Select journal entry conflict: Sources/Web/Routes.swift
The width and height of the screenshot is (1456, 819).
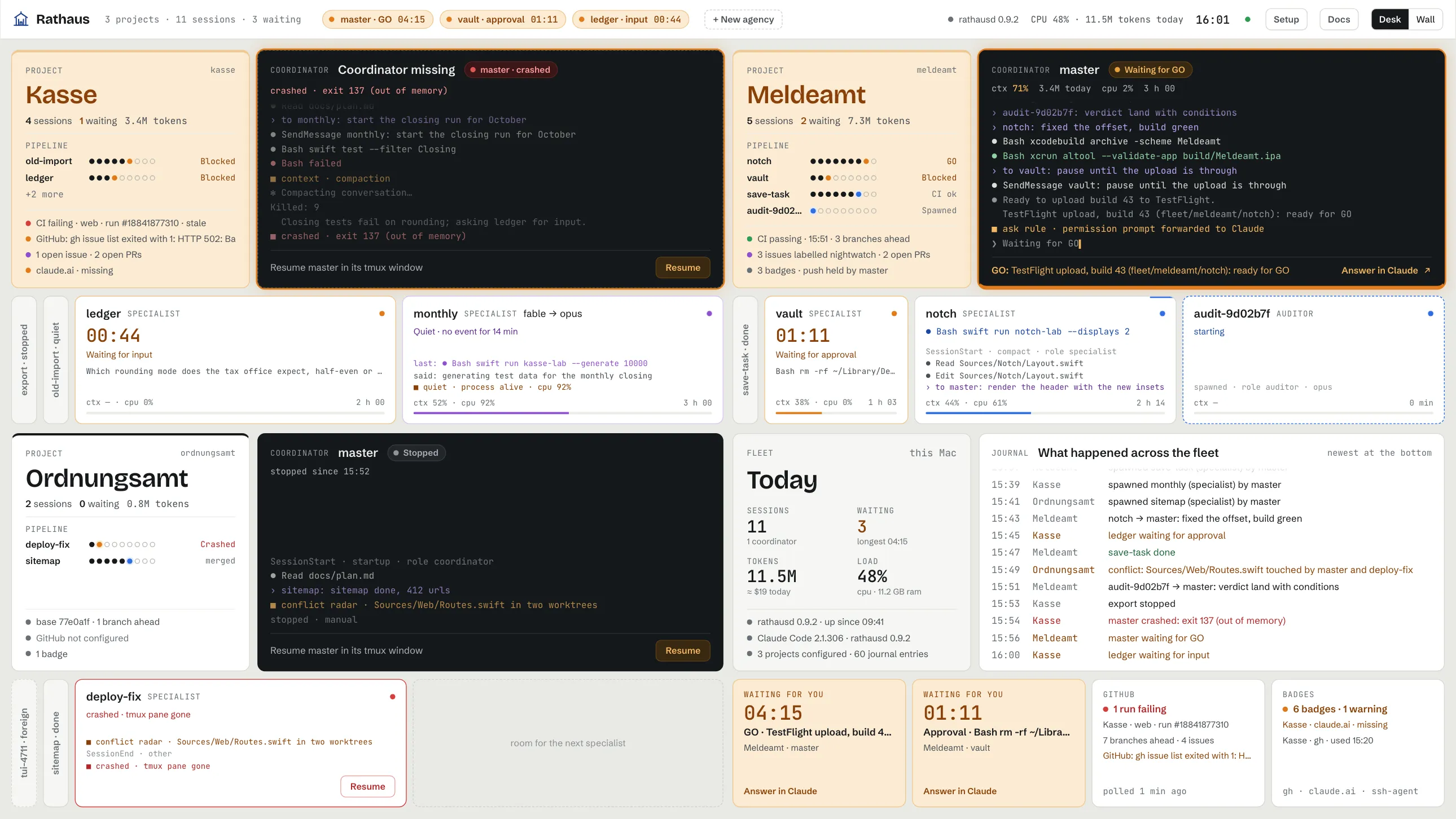1212,570
